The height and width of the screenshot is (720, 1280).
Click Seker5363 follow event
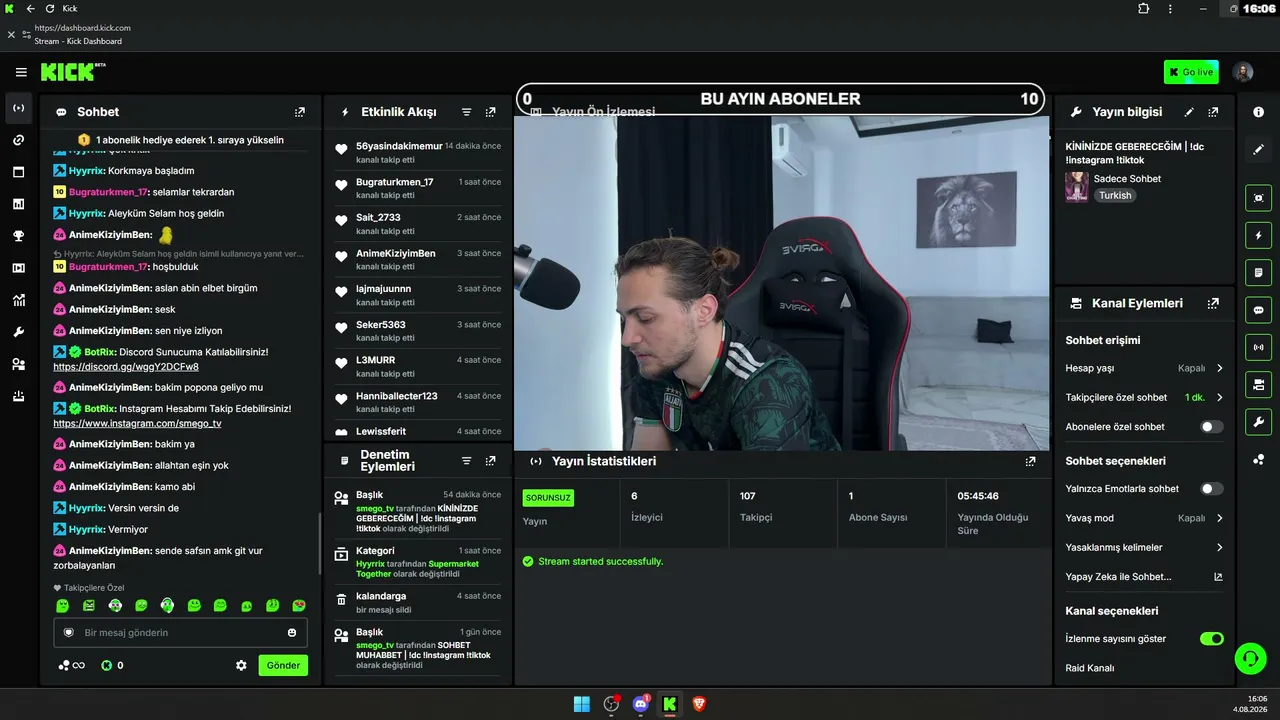point(418,331)
